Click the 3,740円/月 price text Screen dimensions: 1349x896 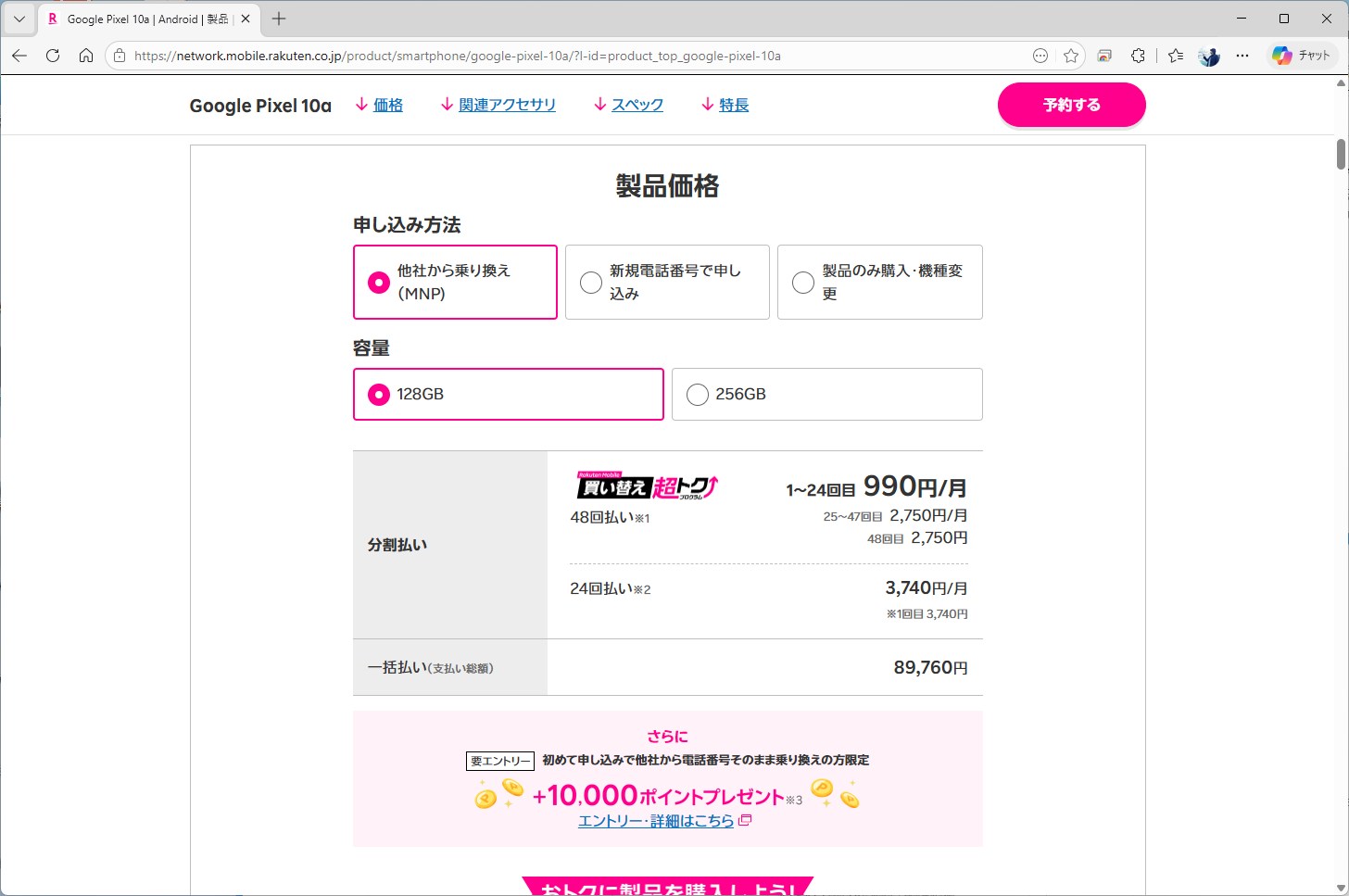point(927,588)
